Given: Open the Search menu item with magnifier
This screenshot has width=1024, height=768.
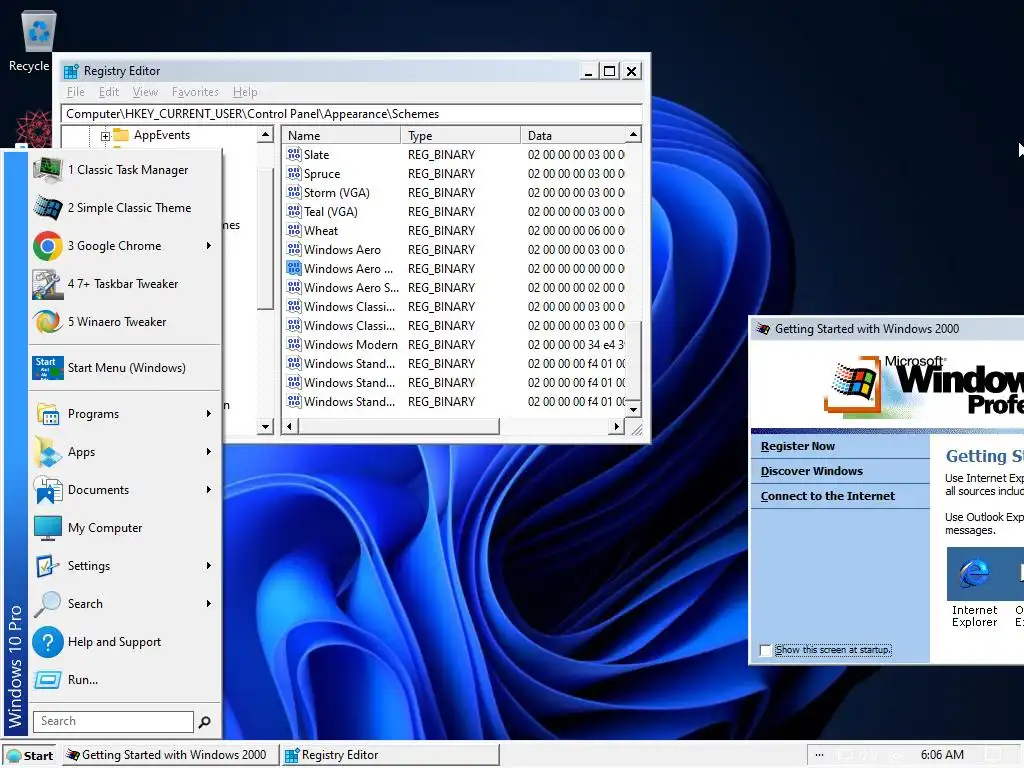Looking at the screenshot, I should coord(125,603).
